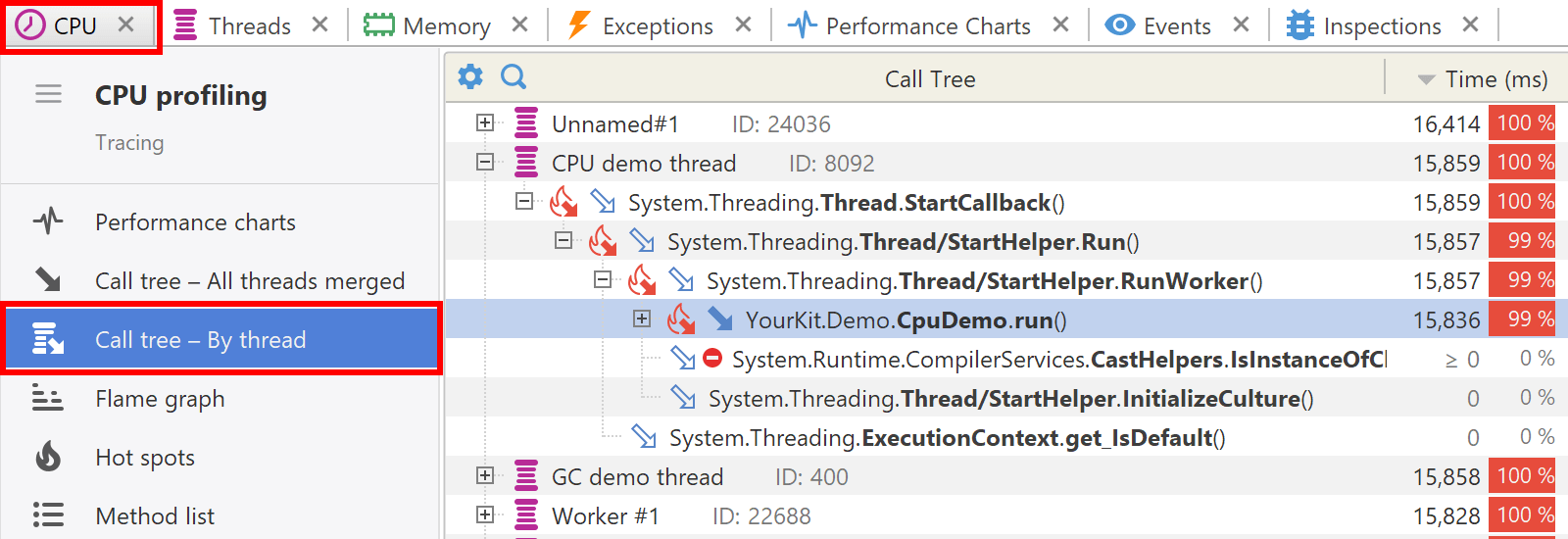Select CastHelpers.IsInstanceOfCl row

(1006, 359)
